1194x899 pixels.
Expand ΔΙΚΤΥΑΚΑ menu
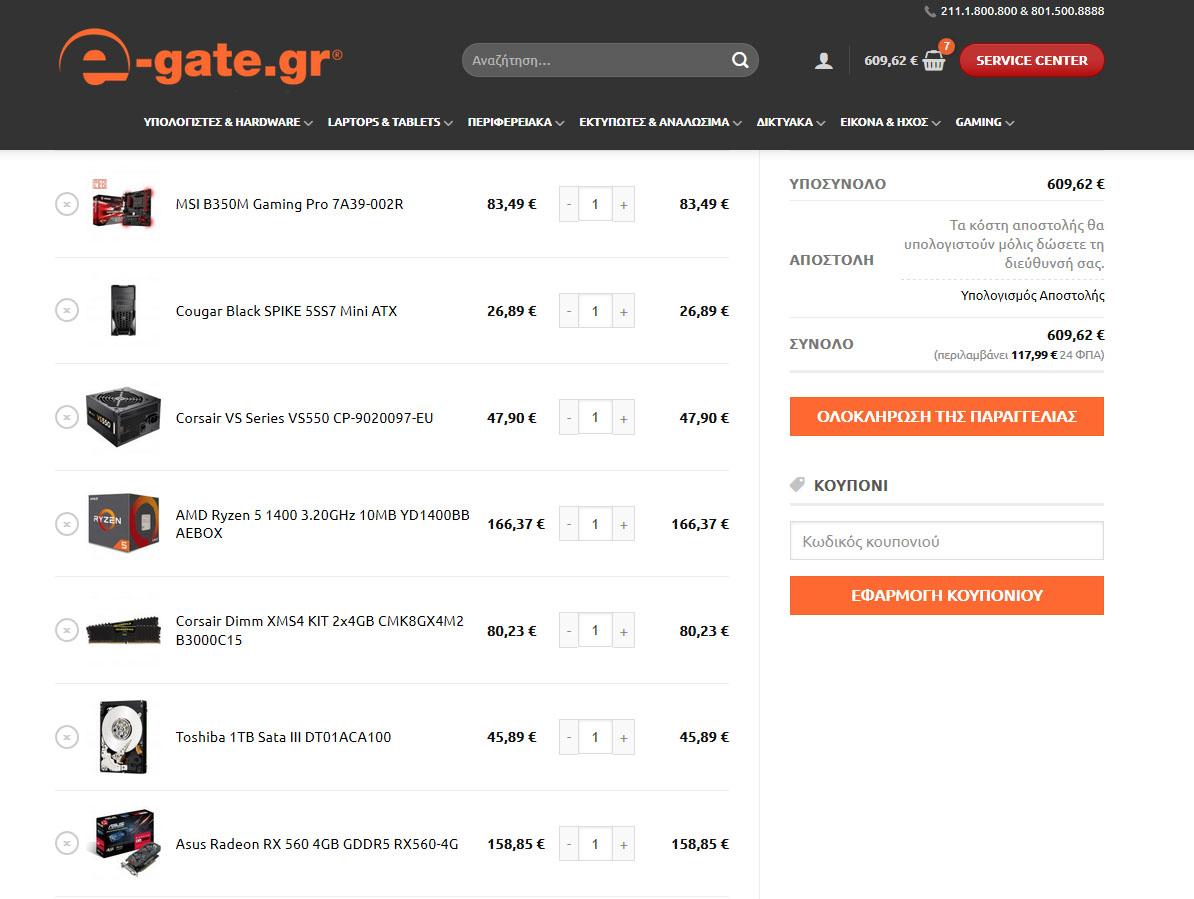790,122
